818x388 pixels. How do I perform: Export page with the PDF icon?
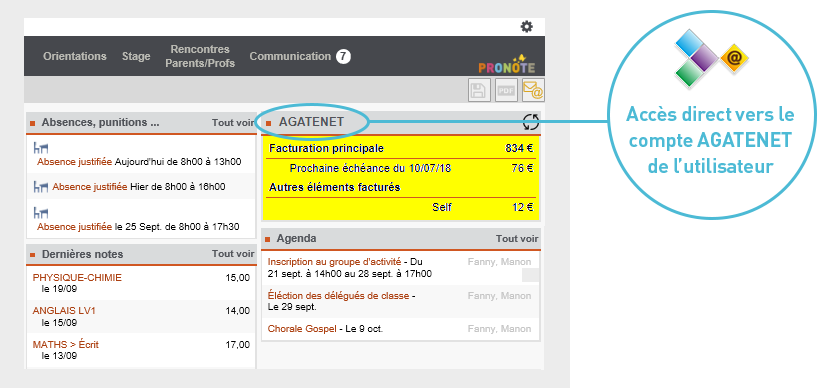[x=506, y=90]
